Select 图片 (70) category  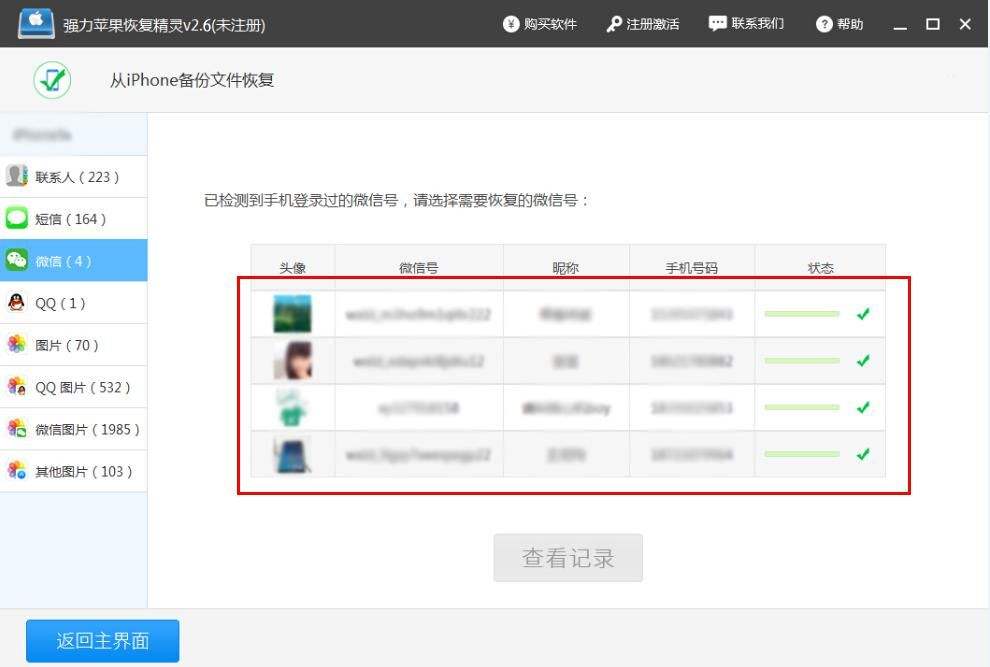point(73,345)
